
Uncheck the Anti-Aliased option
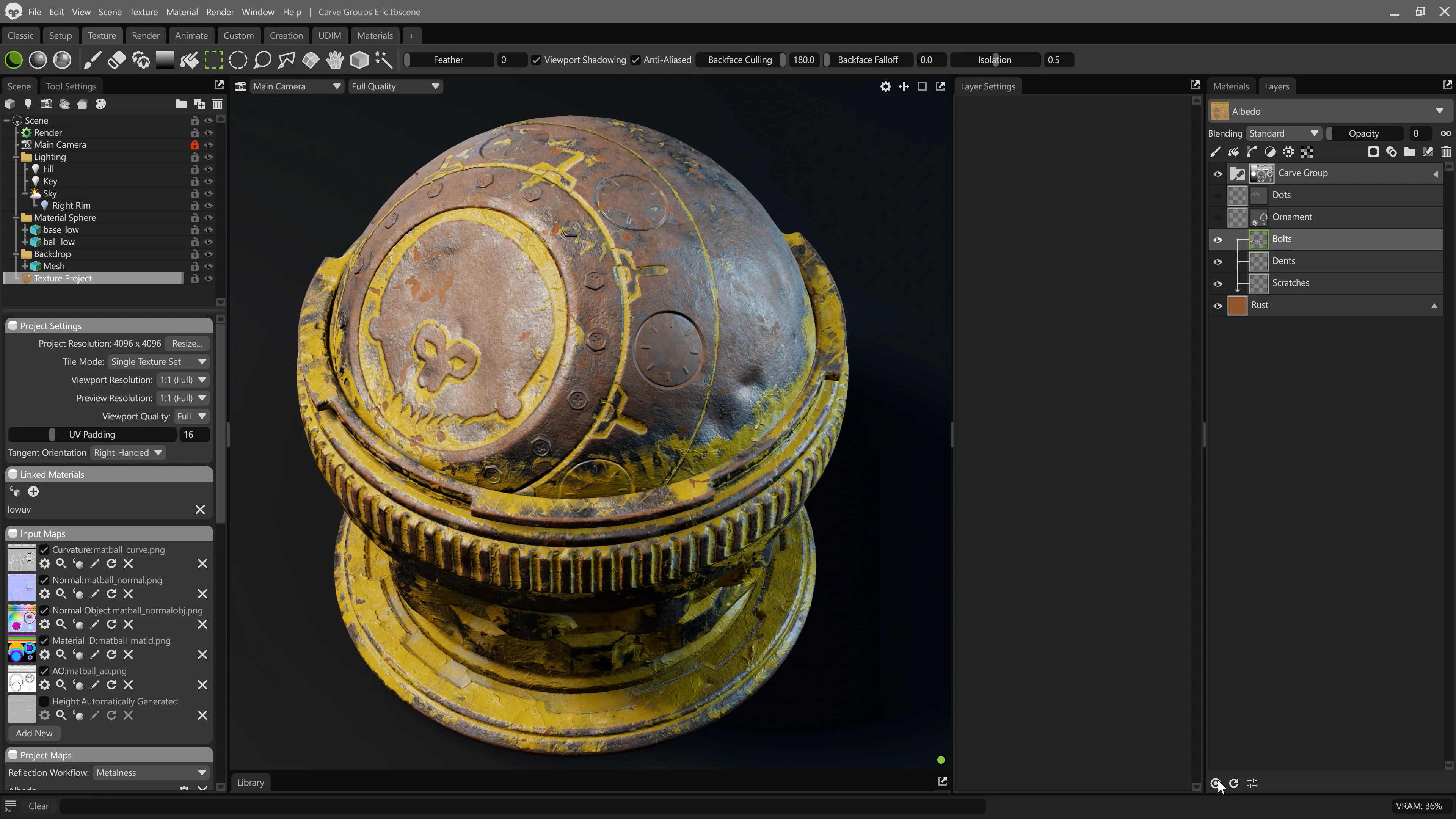tap(636, 60)
